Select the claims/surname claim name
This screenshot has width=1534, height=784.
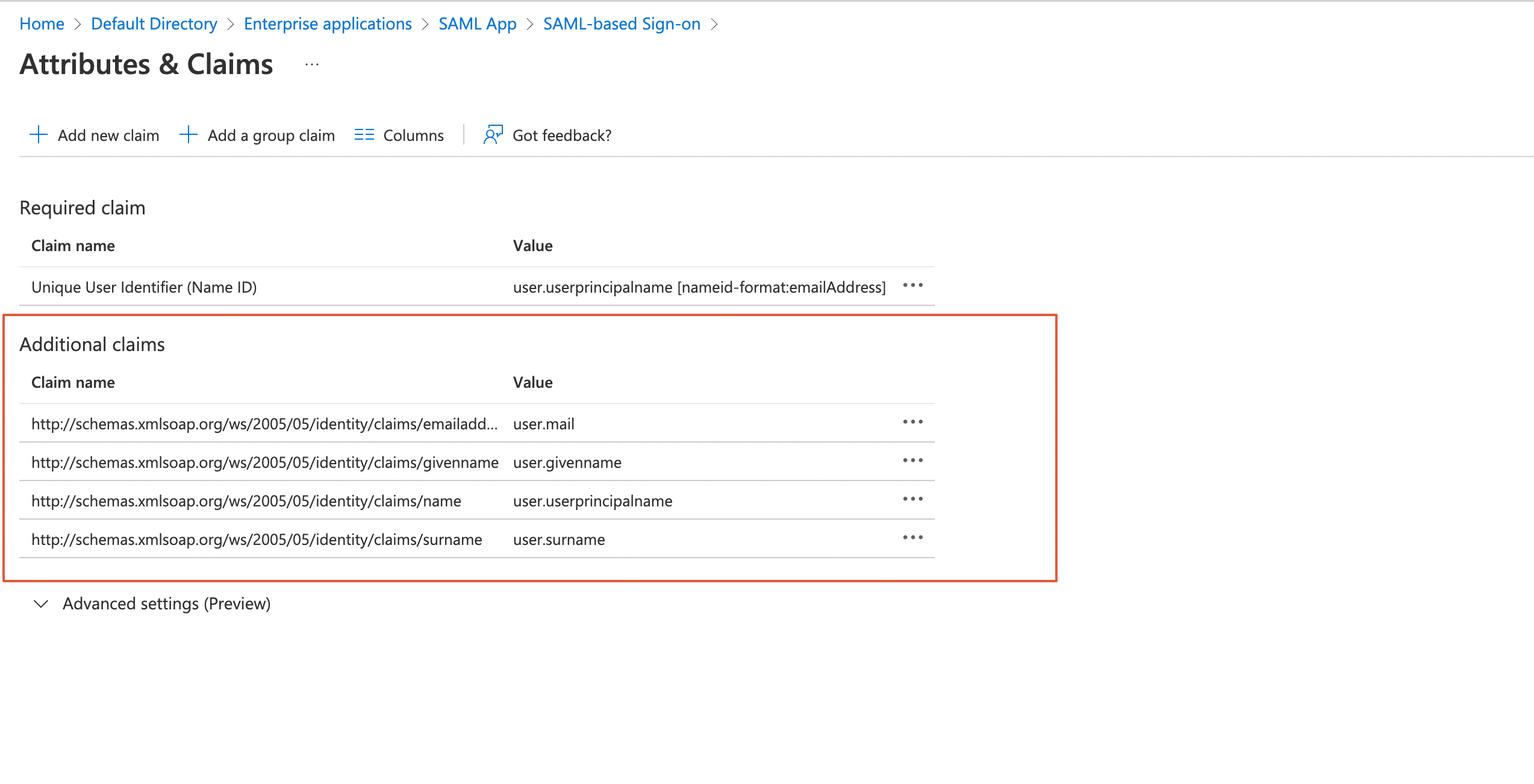(x=257, y=540)
